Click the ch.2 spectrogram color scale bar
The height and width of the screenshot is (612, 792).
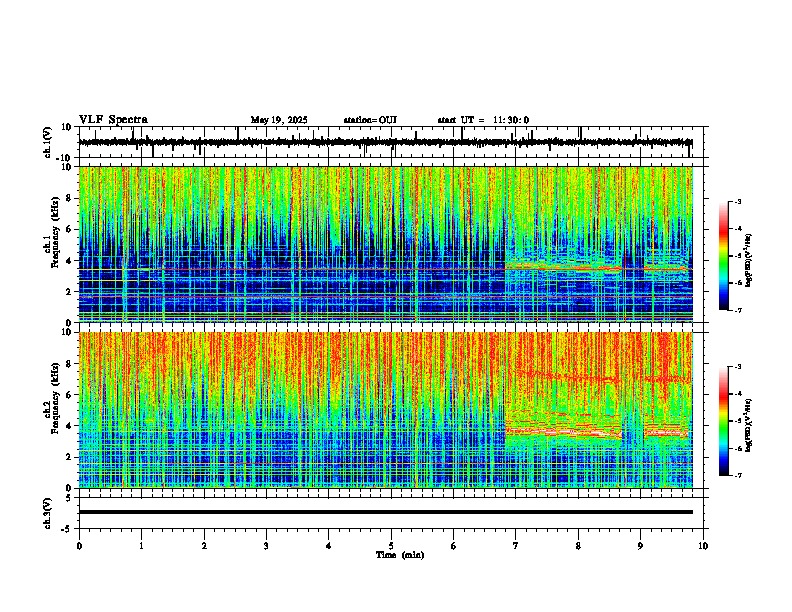click(724, 421)
